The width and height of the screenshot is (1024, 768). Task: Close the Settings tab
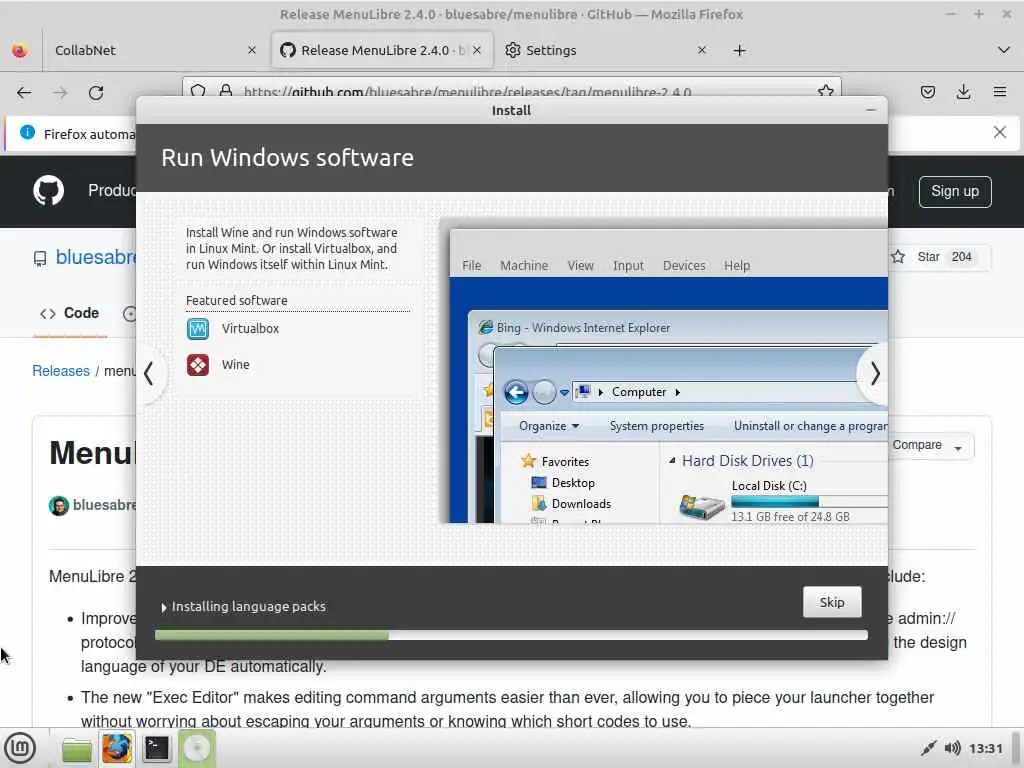(x=701, y=50)
